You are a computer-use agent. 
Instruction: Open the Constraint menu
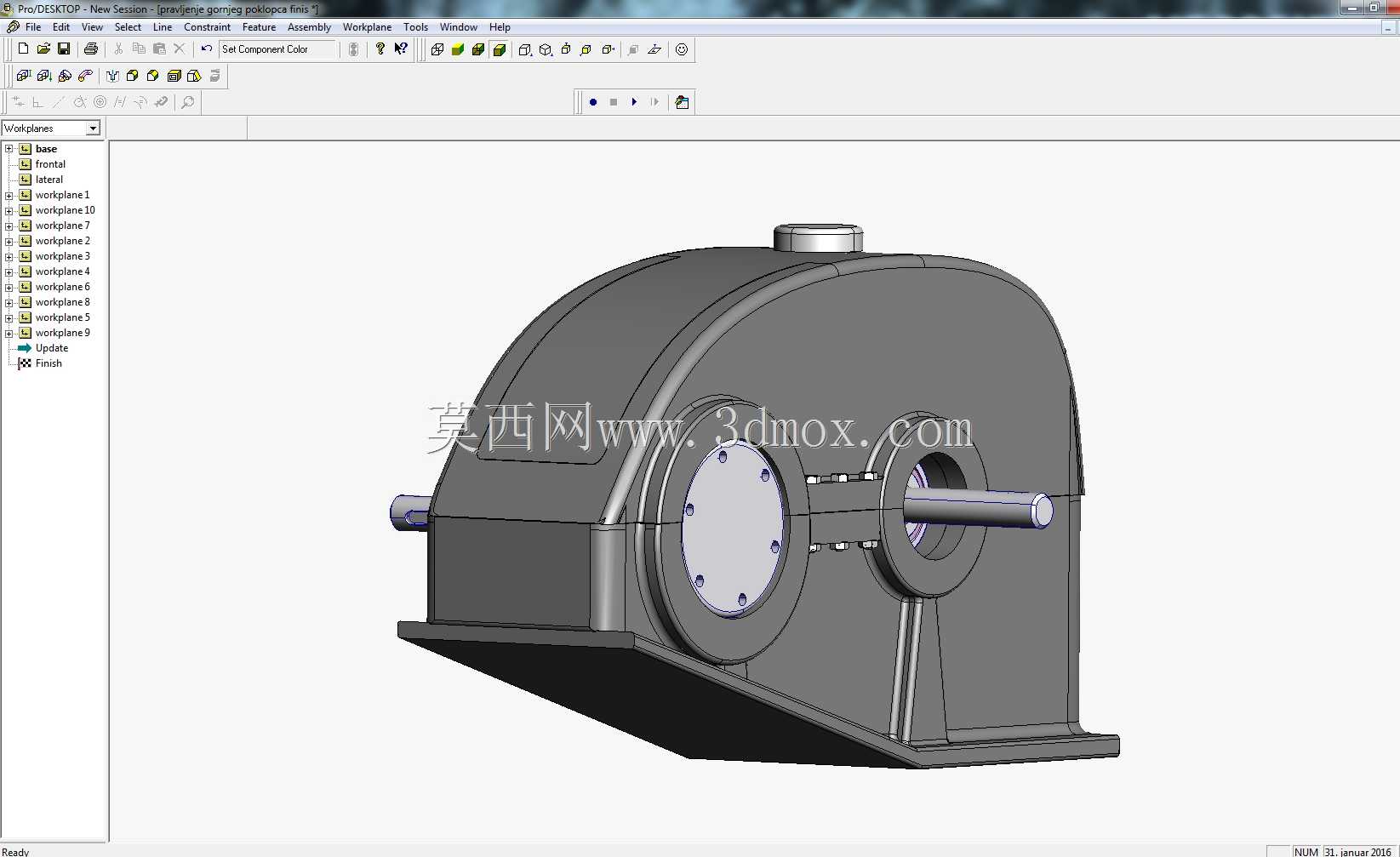207,27
